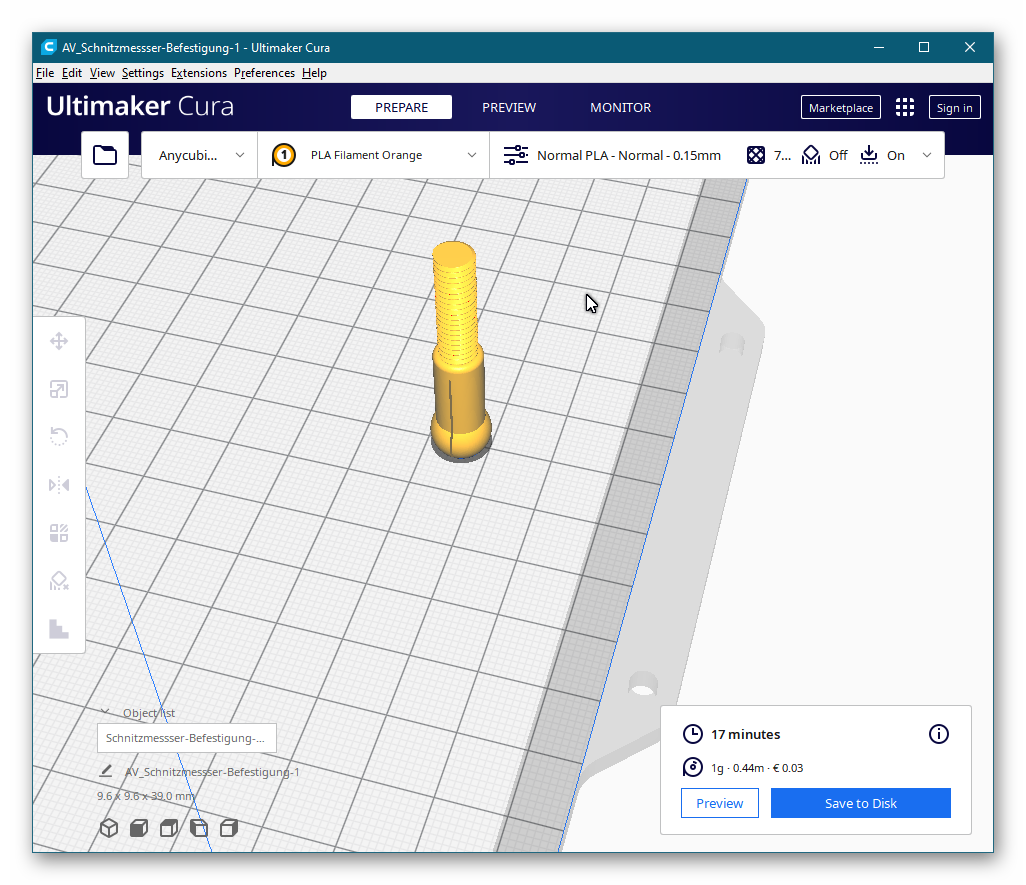Select the Per Model Settings tool
1026x885 pixels.
(x=59, y=533)
